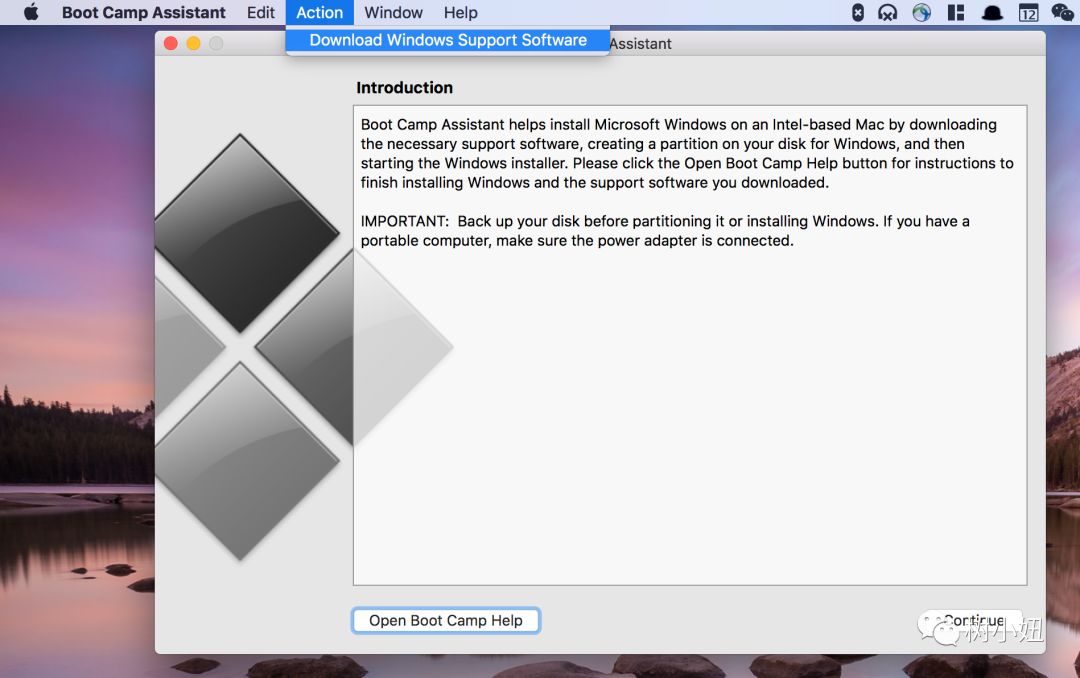The height and width of the screenshot is (678, 1080).
Task: Click the headphones status icon in menu bar
Action: pos(887,12)
